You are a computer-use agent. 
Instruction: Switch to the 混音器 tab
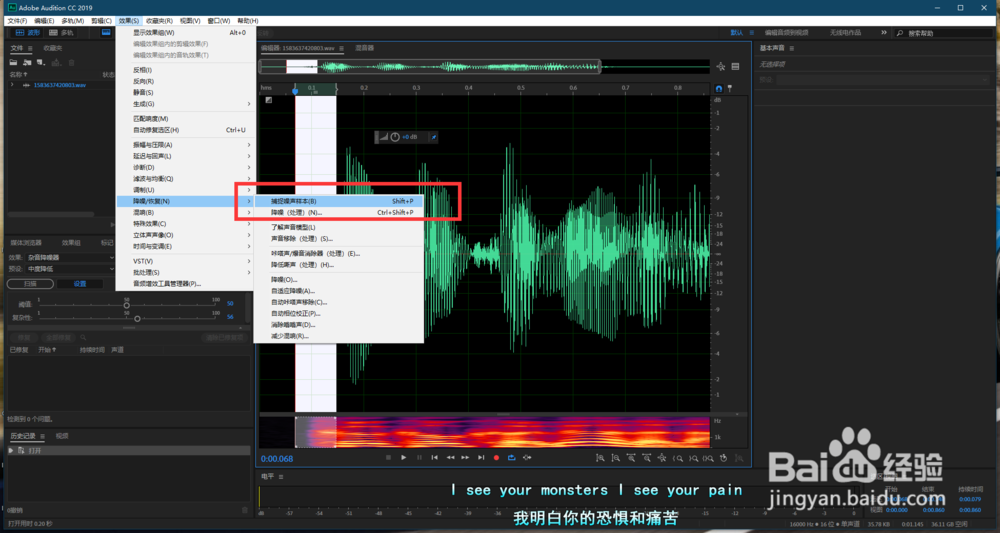pyautogui.click(x=365, y=48)
